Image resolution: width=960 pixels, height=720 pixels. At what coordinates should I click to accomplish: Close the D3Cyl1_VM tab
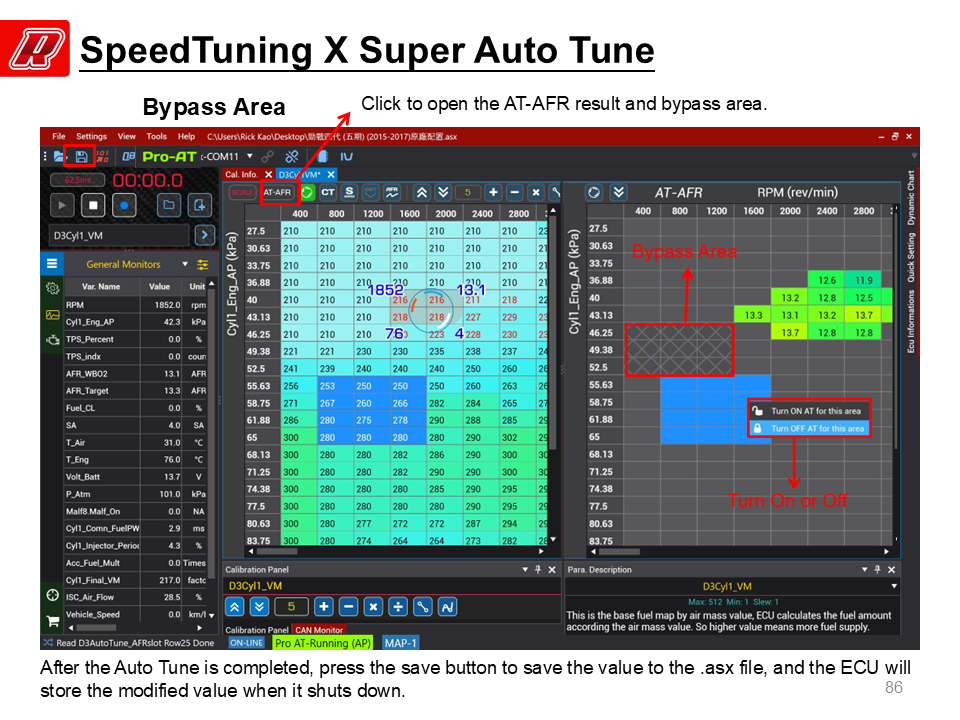coord(331,174)
